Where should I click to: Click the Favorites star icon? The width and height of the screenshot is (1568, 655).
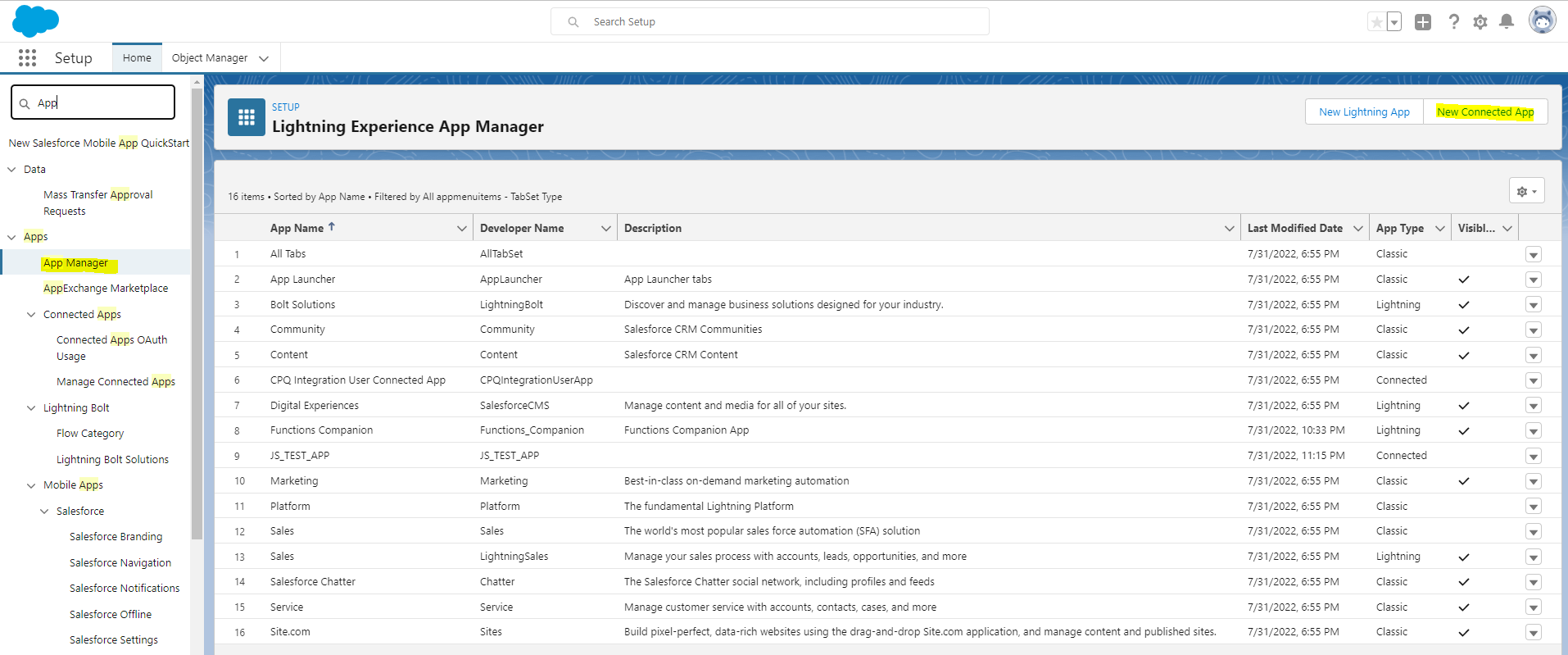pos(1377,22)
